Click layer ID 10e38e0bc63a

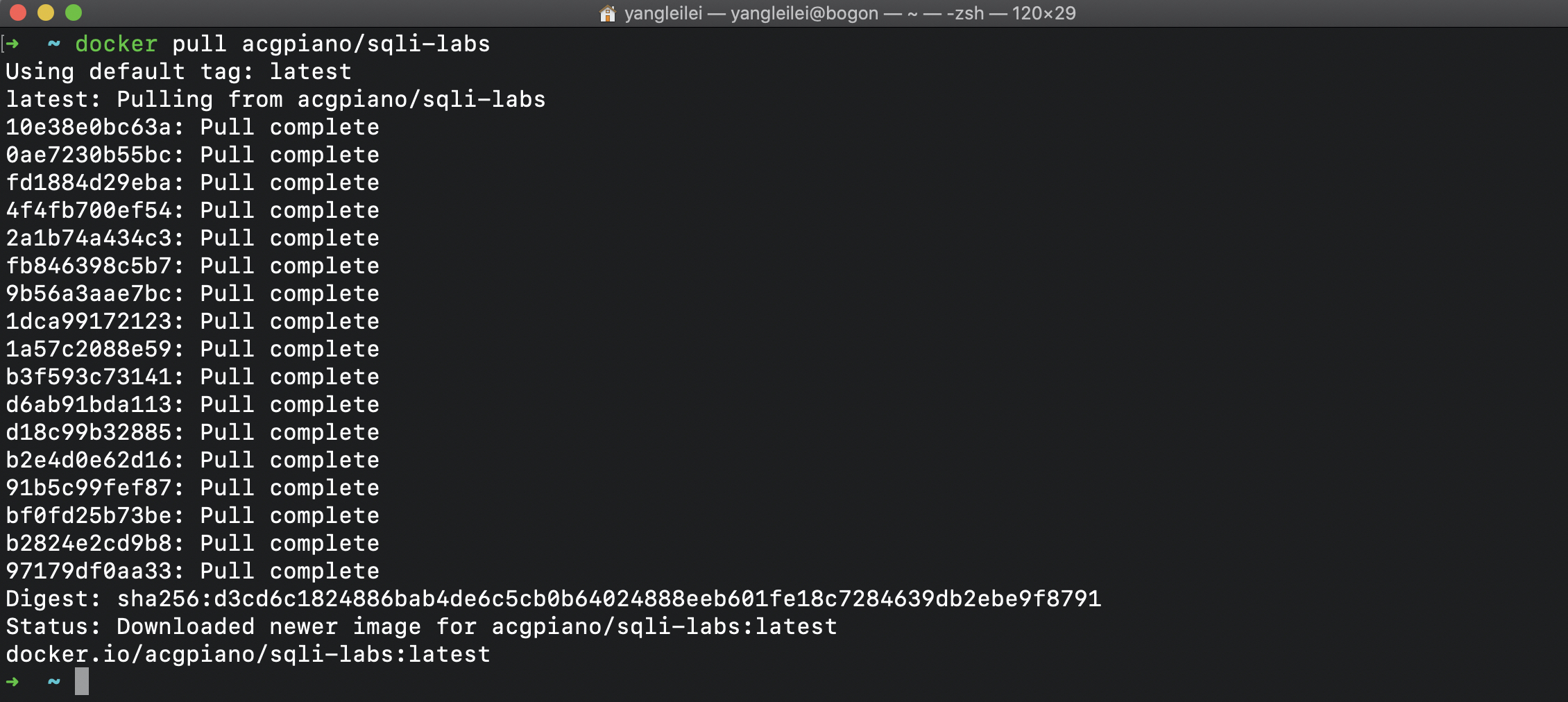(x=89, y=127)
